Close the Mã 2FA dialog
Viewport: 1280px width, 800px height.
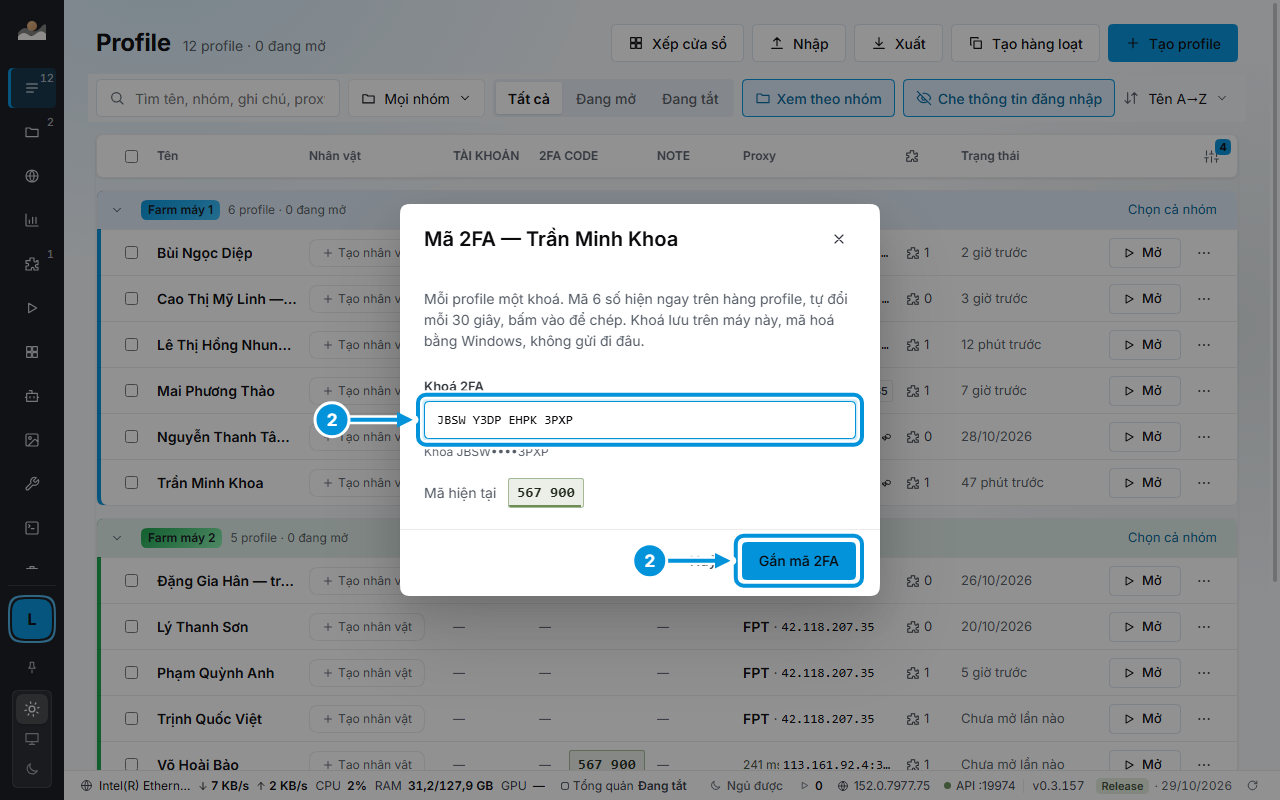click(x=839, y=239)
